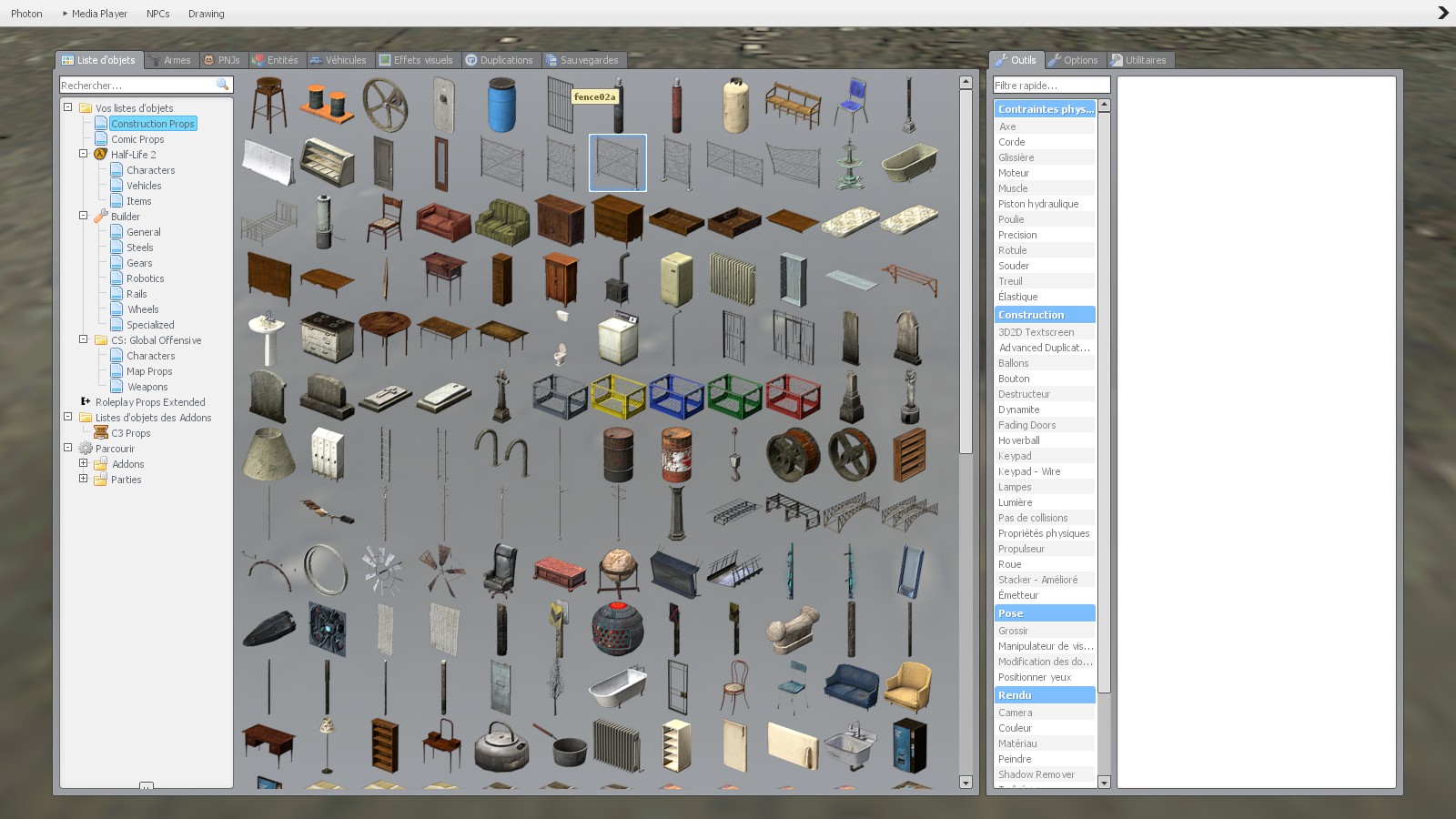Pick the large cog wheel prop

point(385,105)
